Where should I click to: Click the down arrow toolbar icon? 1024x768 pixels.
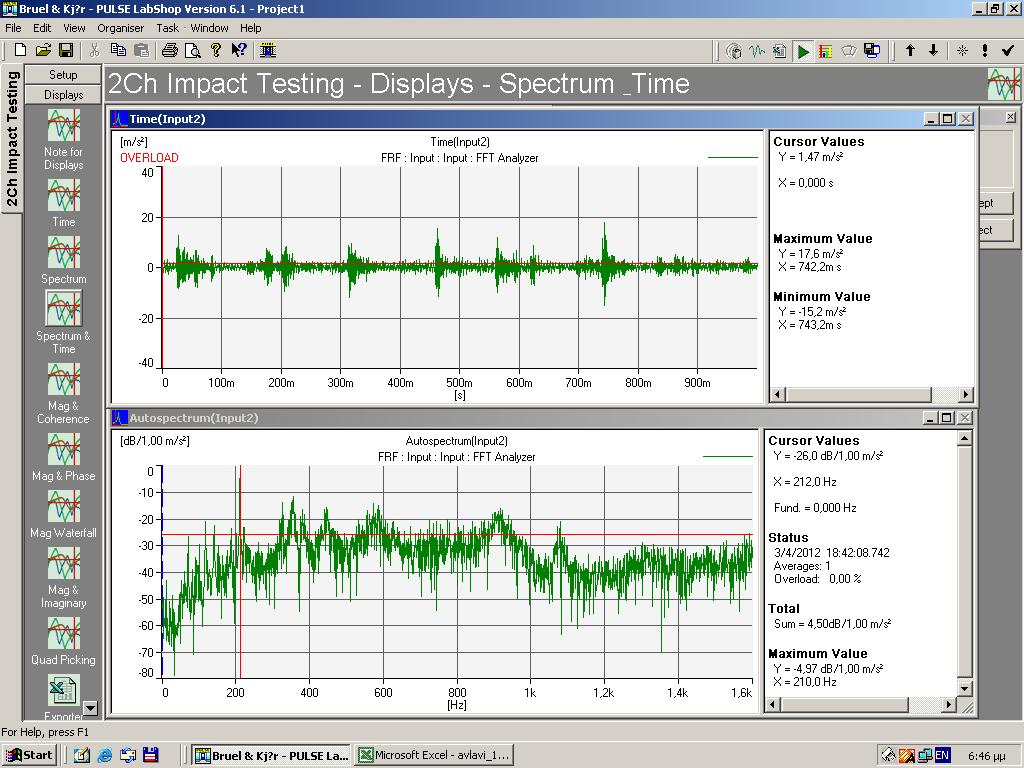tap(933, 50)
